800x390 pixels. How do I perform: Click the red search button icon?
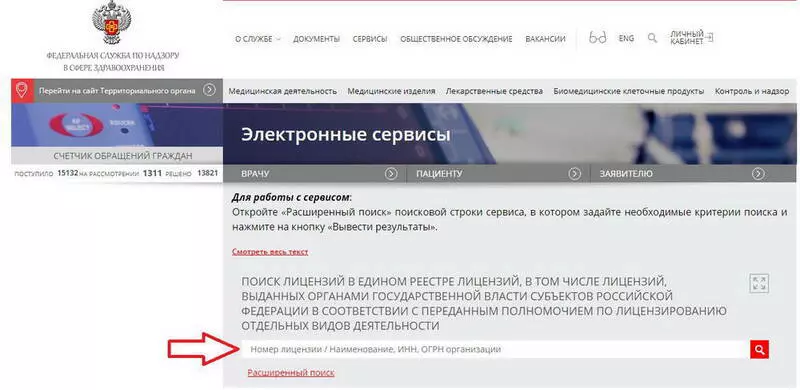click(x=759, y=350)
